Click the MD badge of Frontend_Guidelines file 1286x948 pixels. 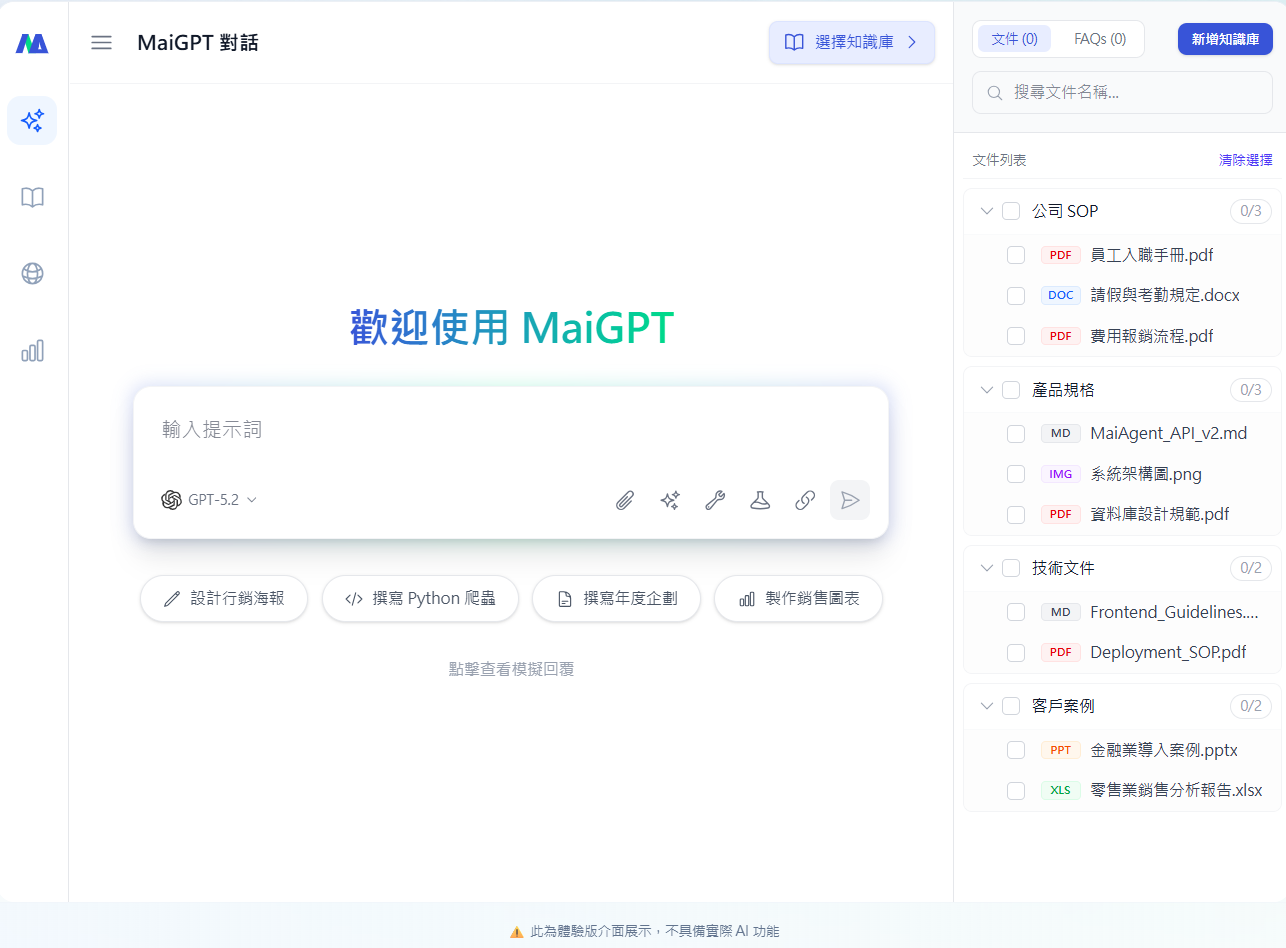point(1061,612)
